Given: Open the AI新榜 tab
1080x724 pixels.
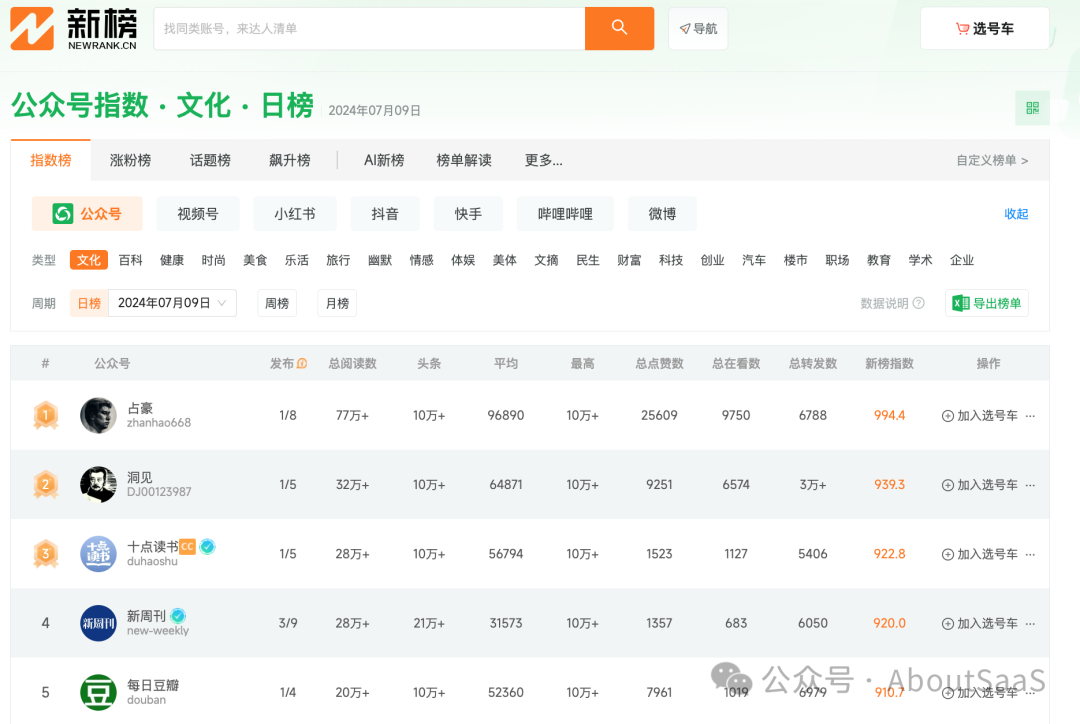Looking at the screenshot, I should click(384, 160).
